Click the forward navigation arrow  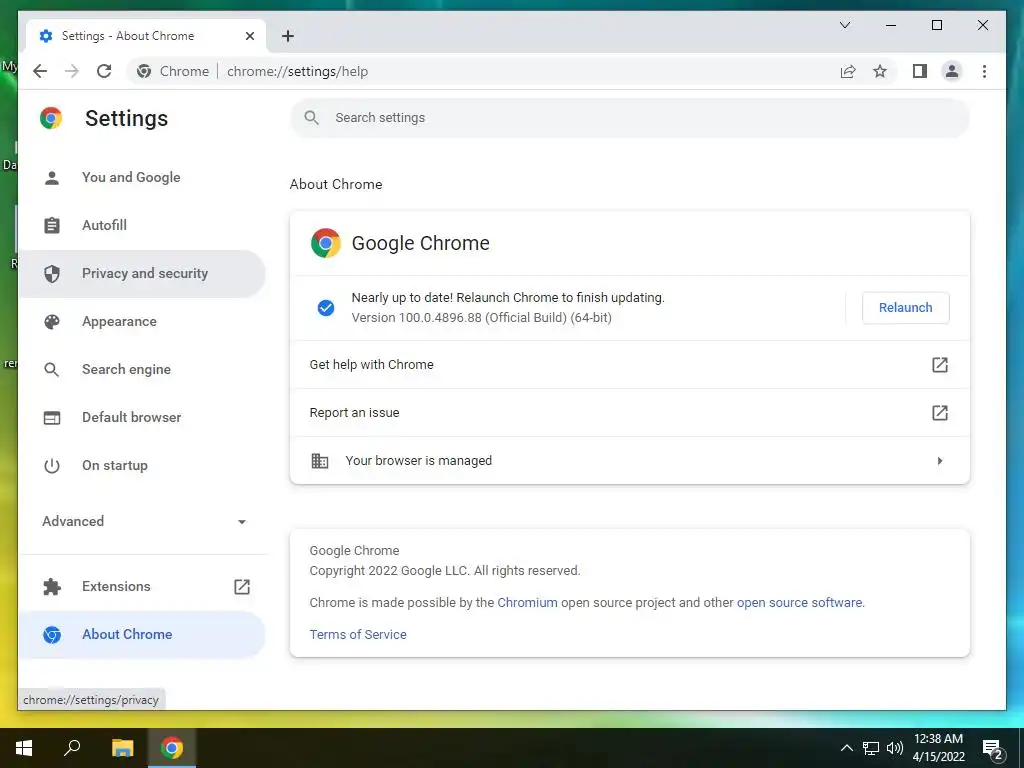[72, 71]
